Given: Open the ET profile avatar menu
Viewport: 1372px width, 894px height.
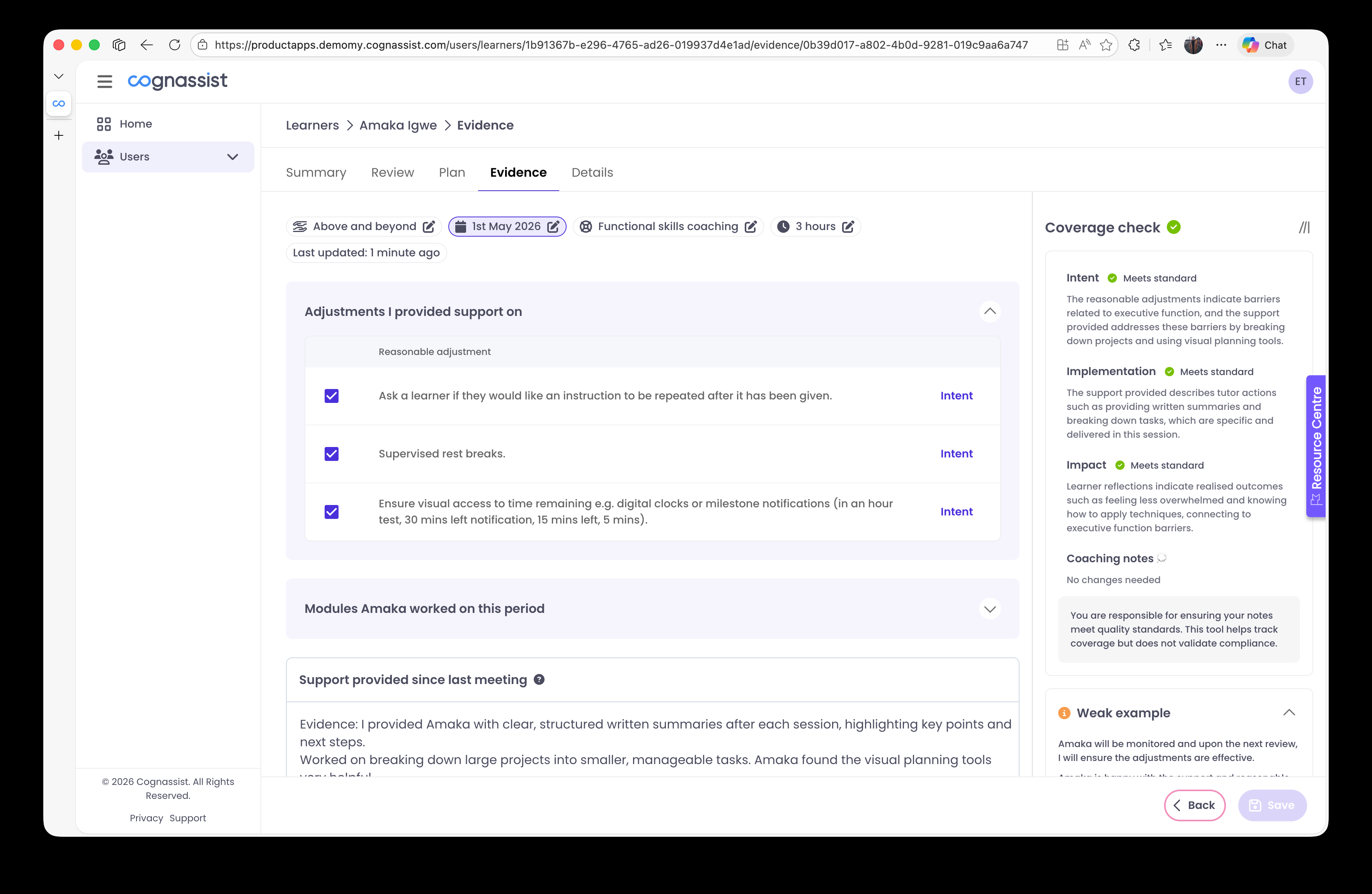Looking at the screenshot, I should pos(1301,81).
